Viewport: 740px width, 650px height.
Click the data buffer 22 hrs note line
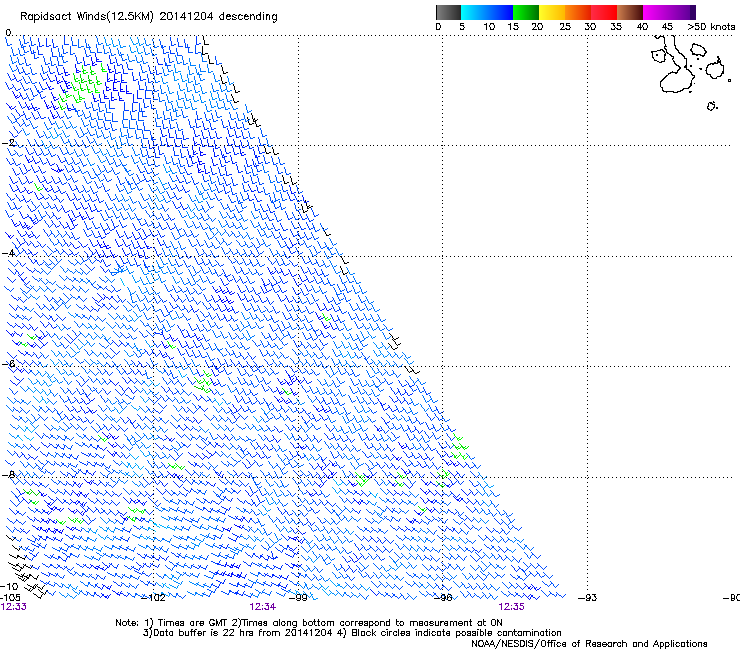(352, 633)
